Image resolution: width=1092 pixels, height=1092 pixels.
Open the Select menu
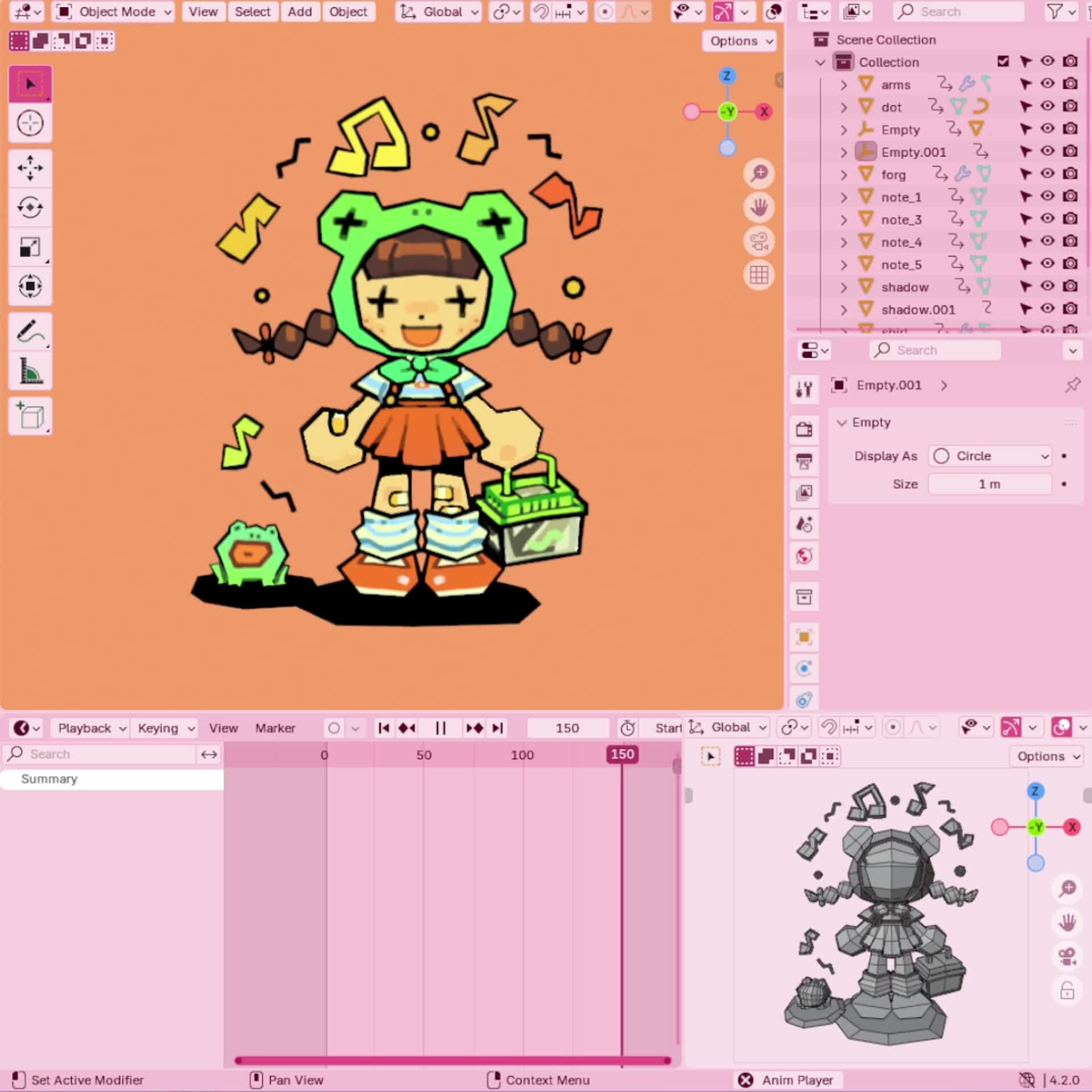tap(253, 11)
